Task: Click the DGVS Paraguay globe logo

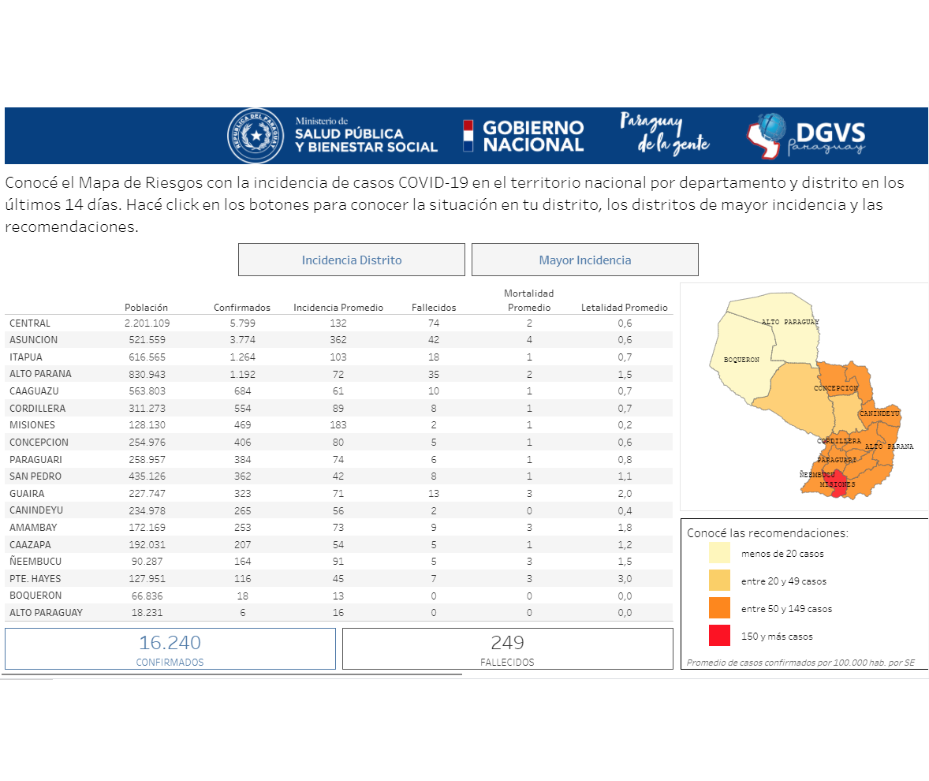Action: click(770, 135)
